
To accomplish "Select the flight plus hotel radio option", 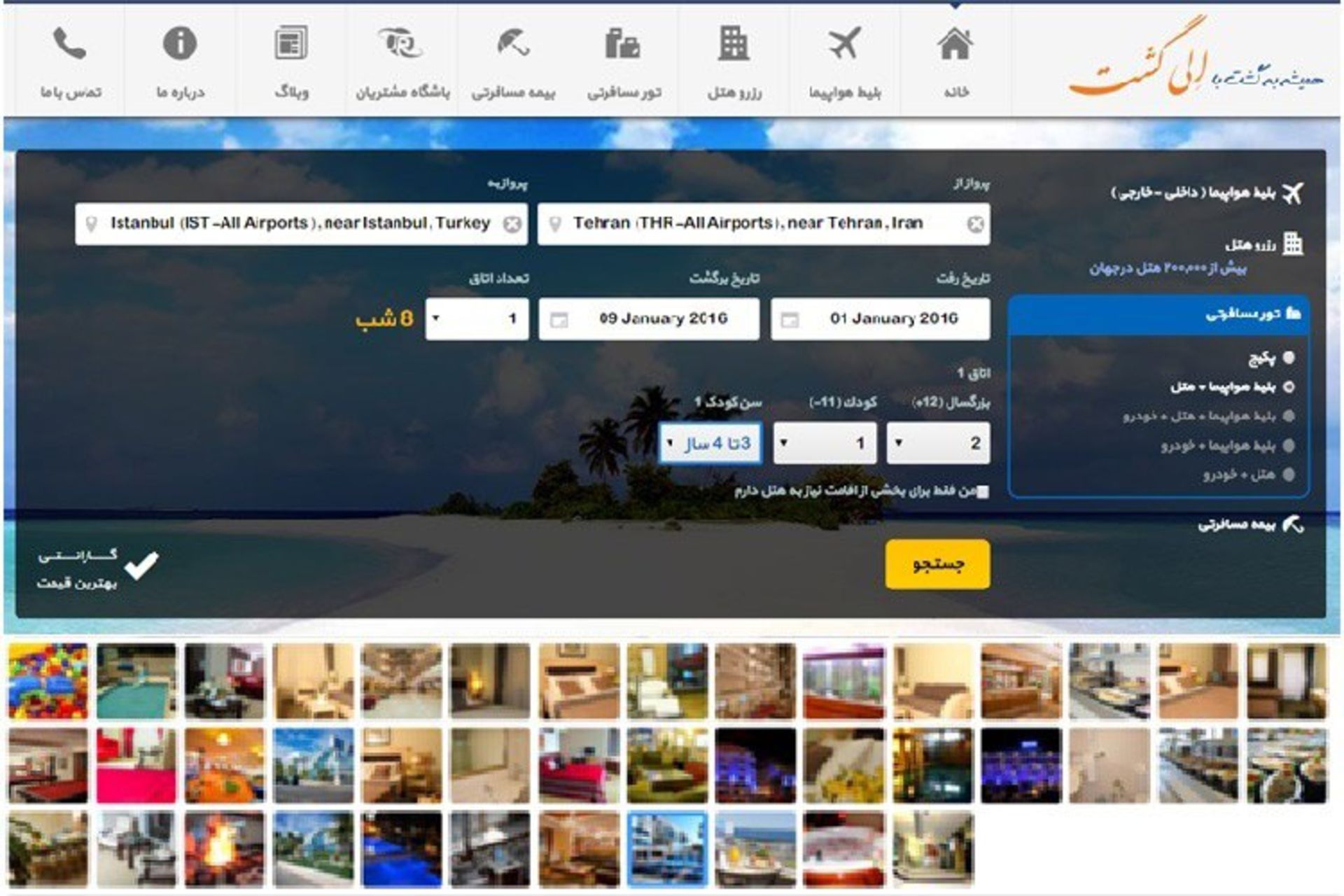I will tap(1289, 387).
